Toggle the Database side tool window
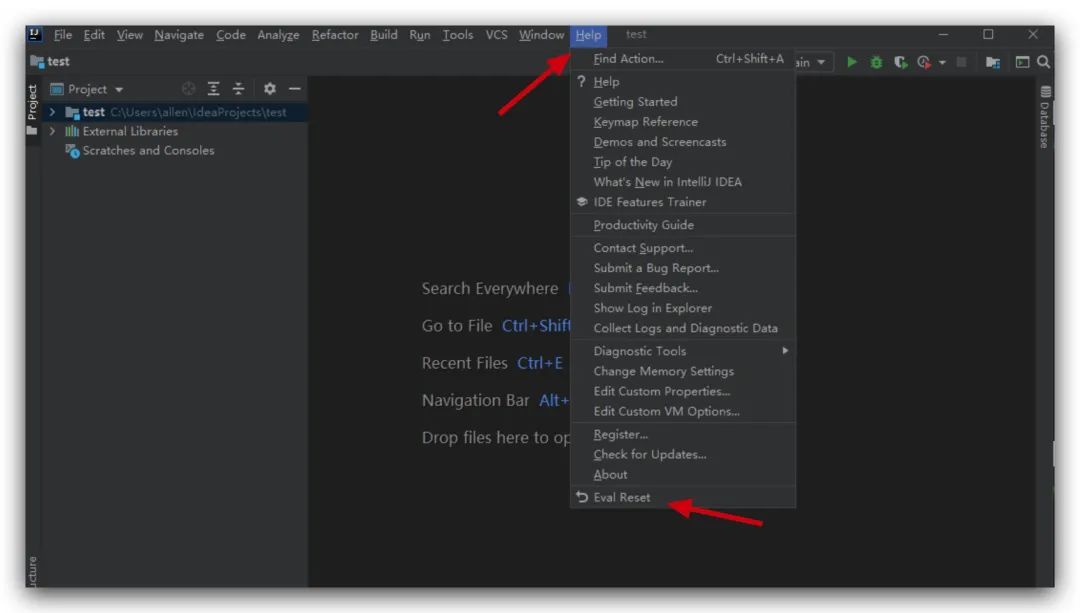This screenshot has height=613, width=1080. [1045, 119]
